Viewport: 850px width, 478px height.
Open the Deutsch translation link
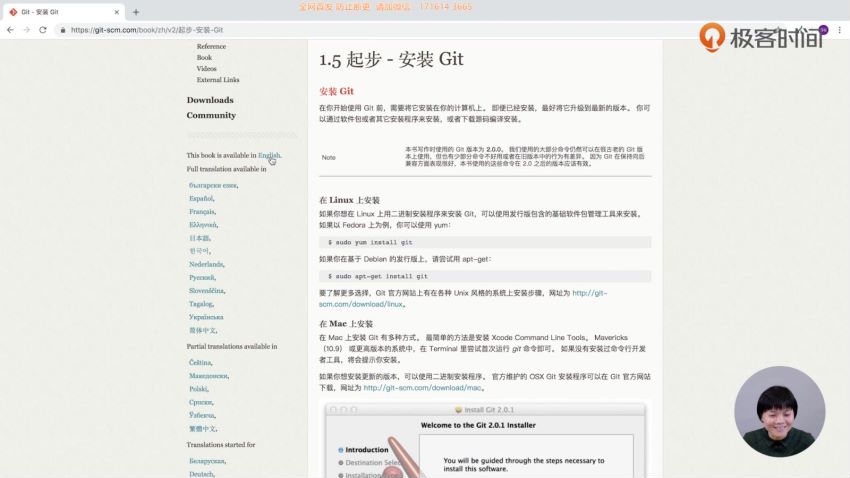[201, 474]
